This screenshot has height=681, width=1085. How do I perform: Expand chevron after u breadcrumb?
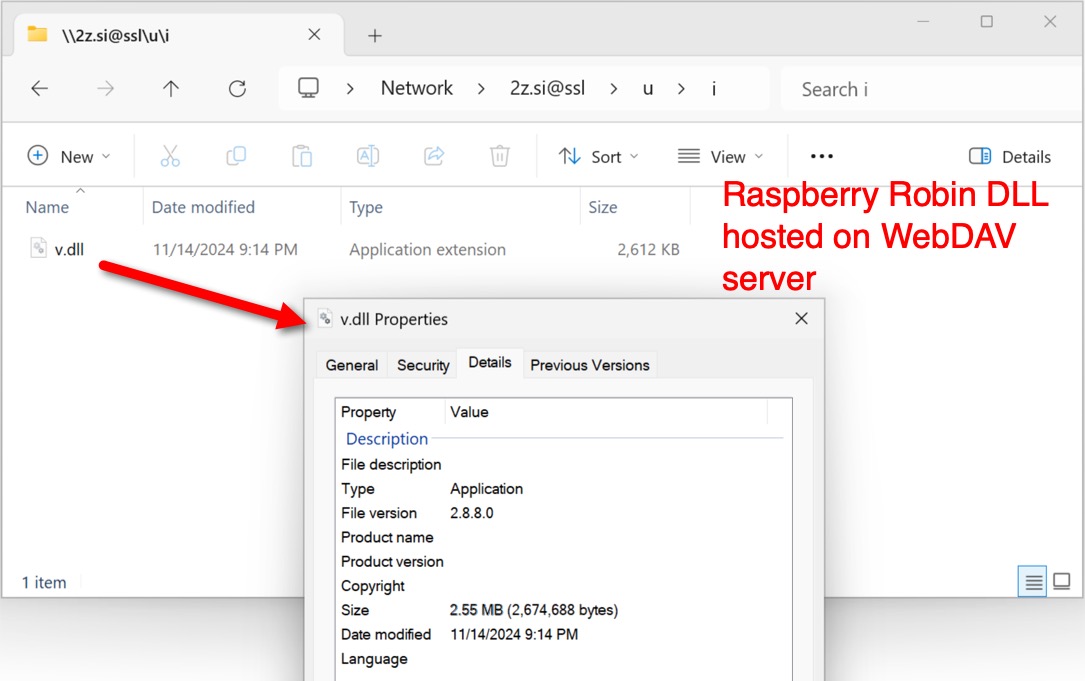[681, 89]
